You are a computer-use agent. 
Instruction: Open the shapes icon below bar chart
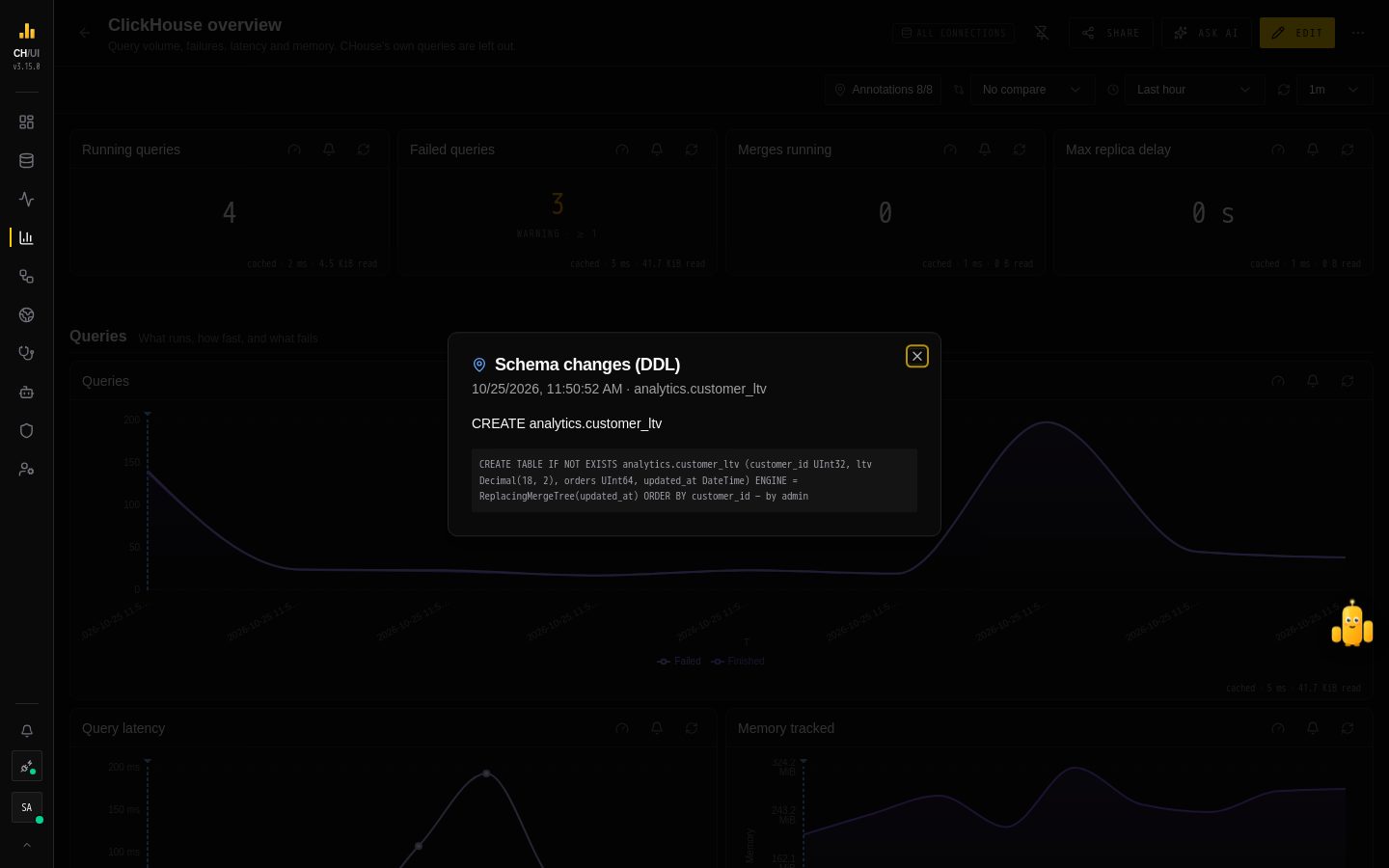[x=27, y=276]
